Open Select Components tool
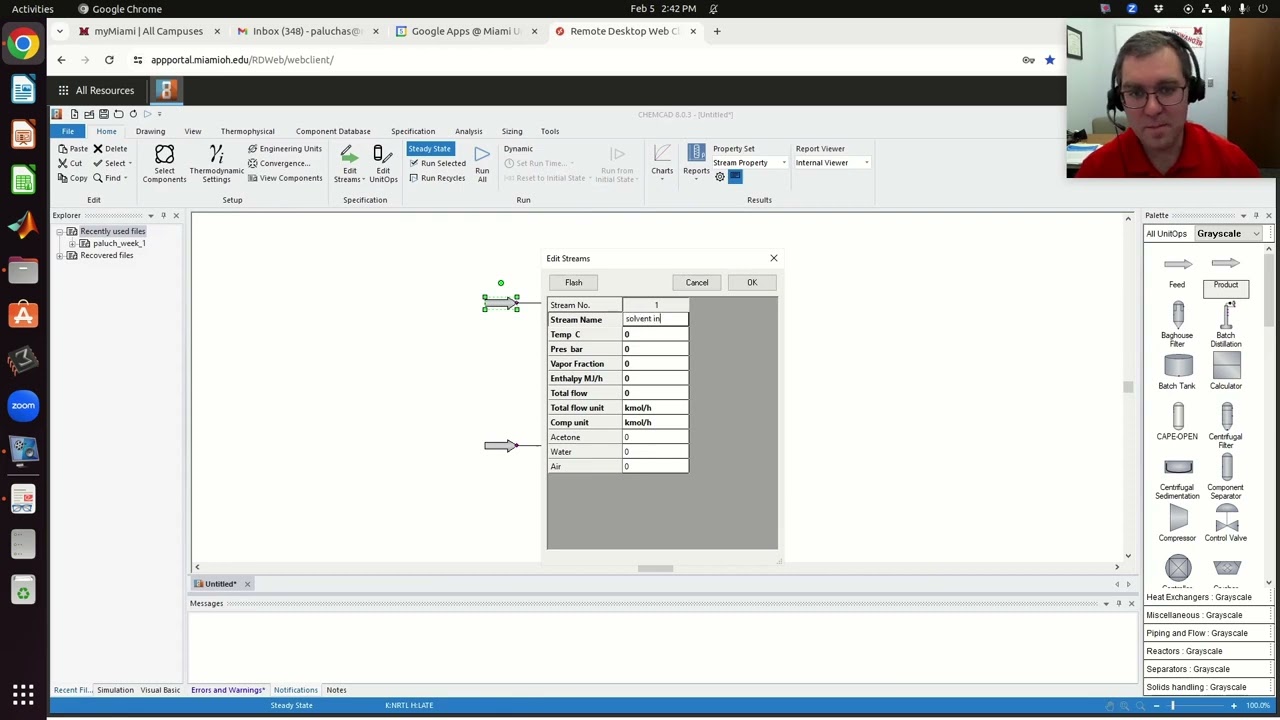Viewport: 1280px width, 720px height. coord(164,164)
